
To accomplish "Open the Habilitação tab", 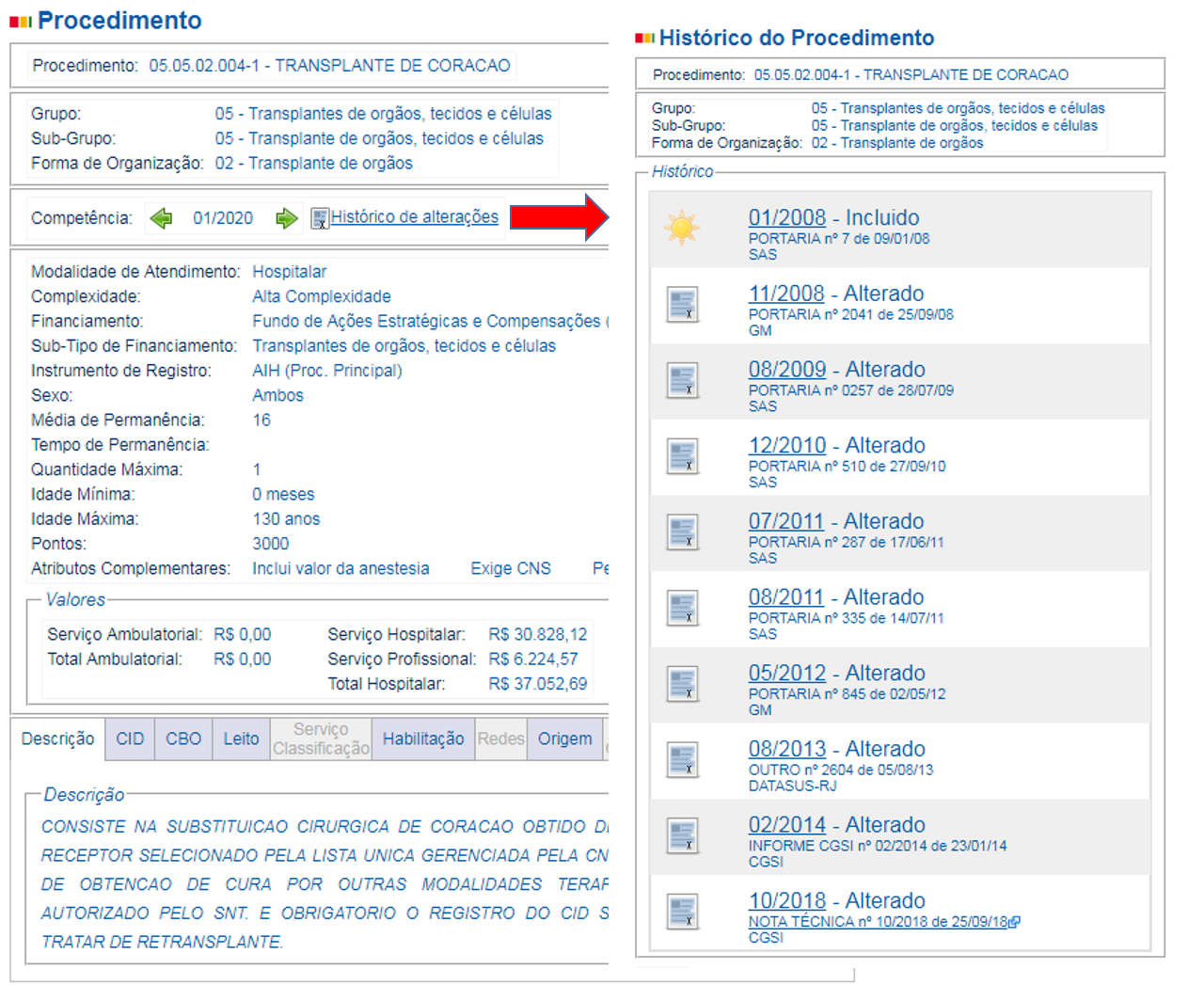I will [x=422, y=739].
